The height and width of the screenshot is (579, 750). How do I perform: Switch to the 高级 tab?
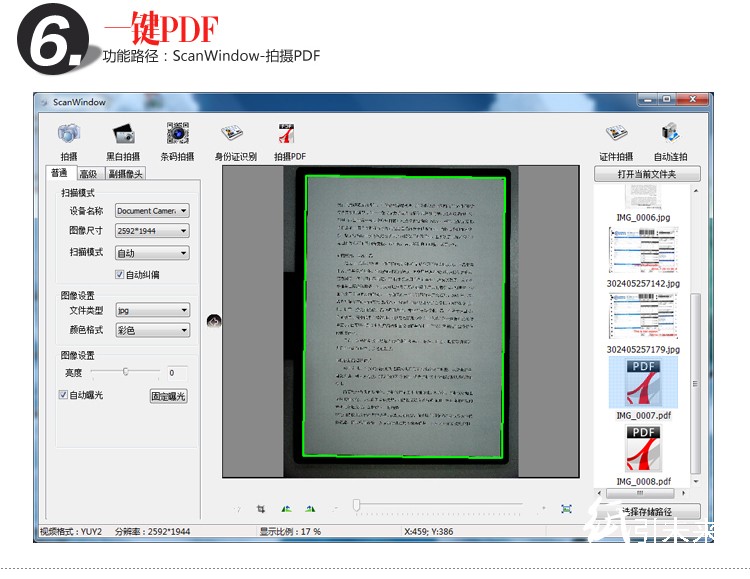[88, 174]
